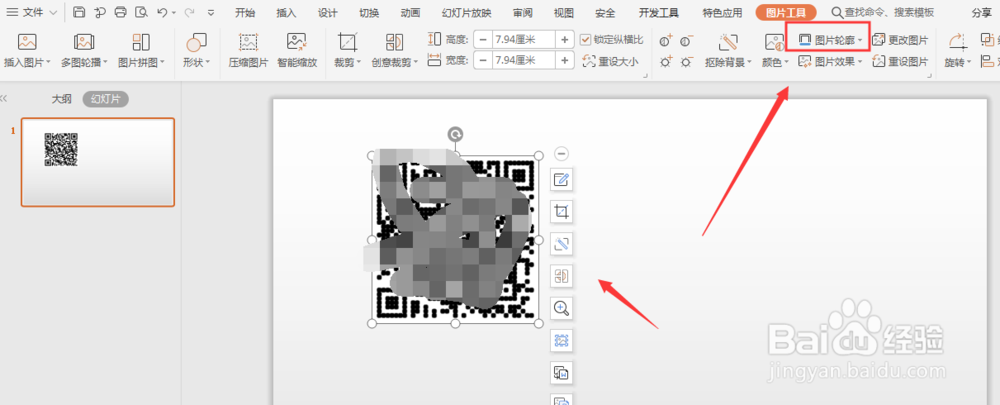Click the 创意裁剪 creative crop icon
The width and height of the screenshot is (1000, 405).
click(x=395, y=43)
